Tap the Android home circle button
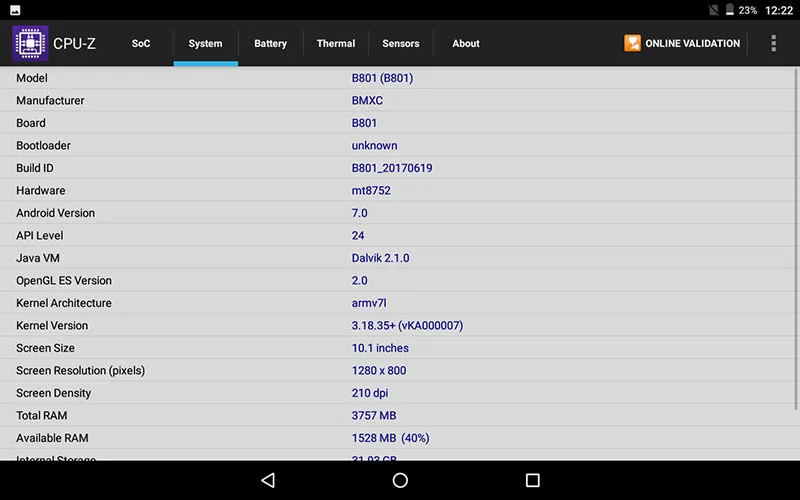 click(400, 480)
